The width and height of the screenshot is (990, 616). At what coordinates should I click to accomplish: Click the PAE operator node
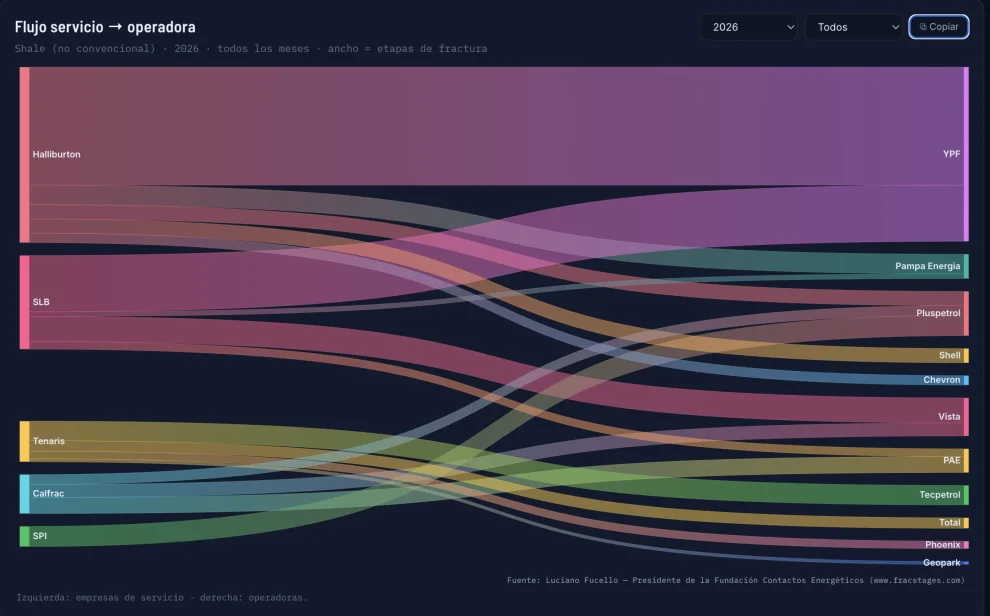point(966,461)
